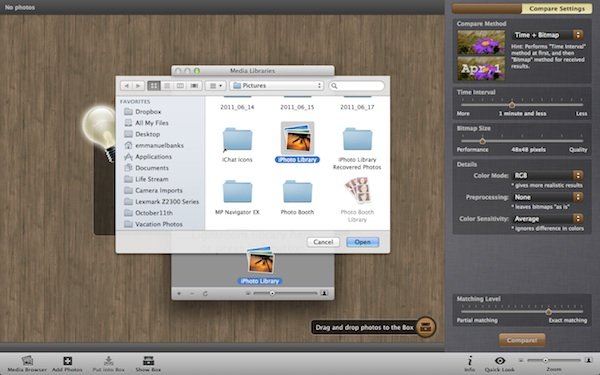The width and height of the screenshot is (600, 375).
Task: Click the flower thumbnail in Compare Method
Action: [481, 42]
